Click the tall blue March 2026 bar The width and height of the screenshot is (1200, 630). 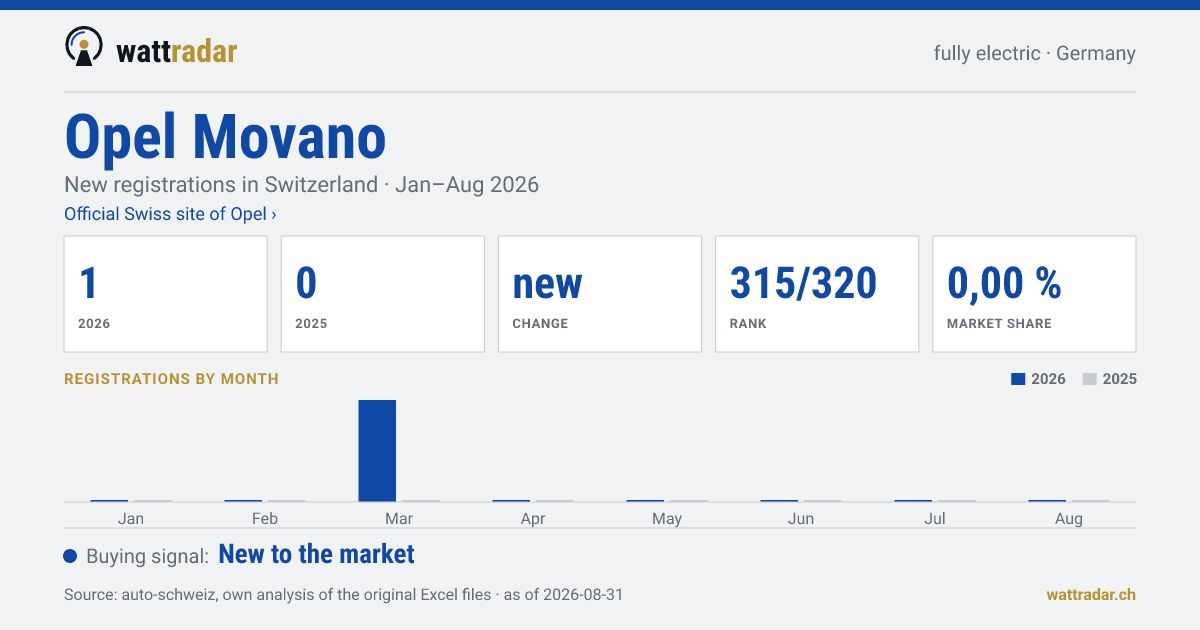click(377, 450)
